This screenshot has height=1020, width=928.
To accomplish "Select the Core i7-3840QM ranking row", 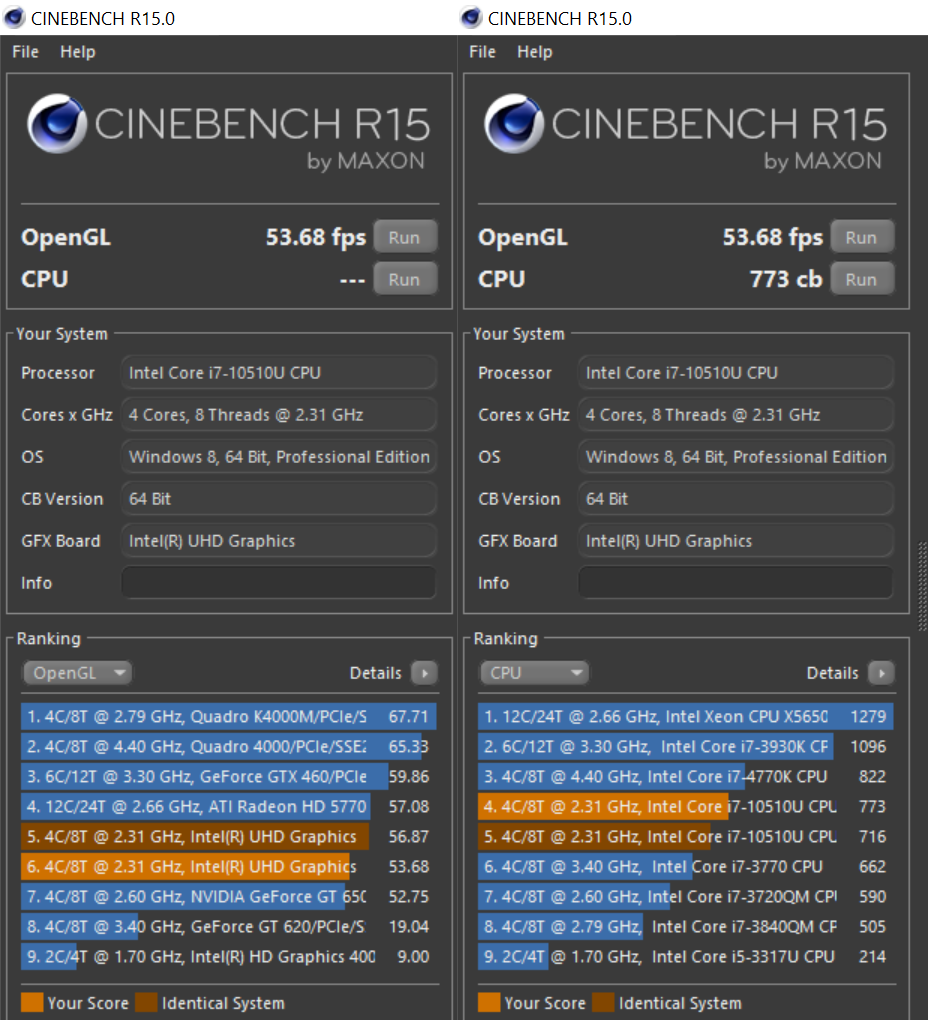I will point(686,926).
